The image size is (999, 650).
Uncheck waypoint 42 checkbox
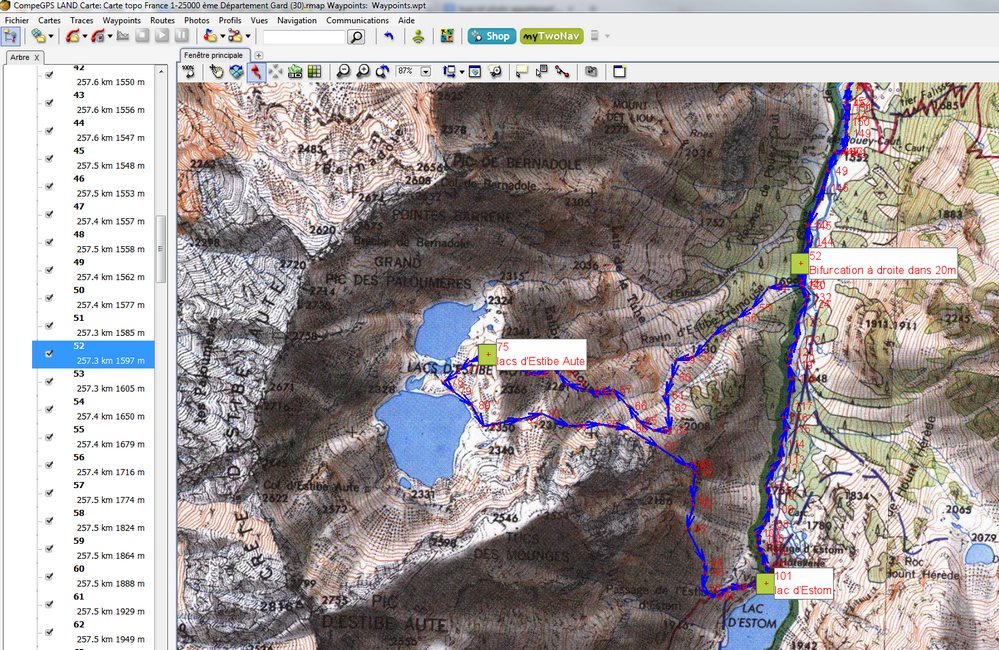49,75
